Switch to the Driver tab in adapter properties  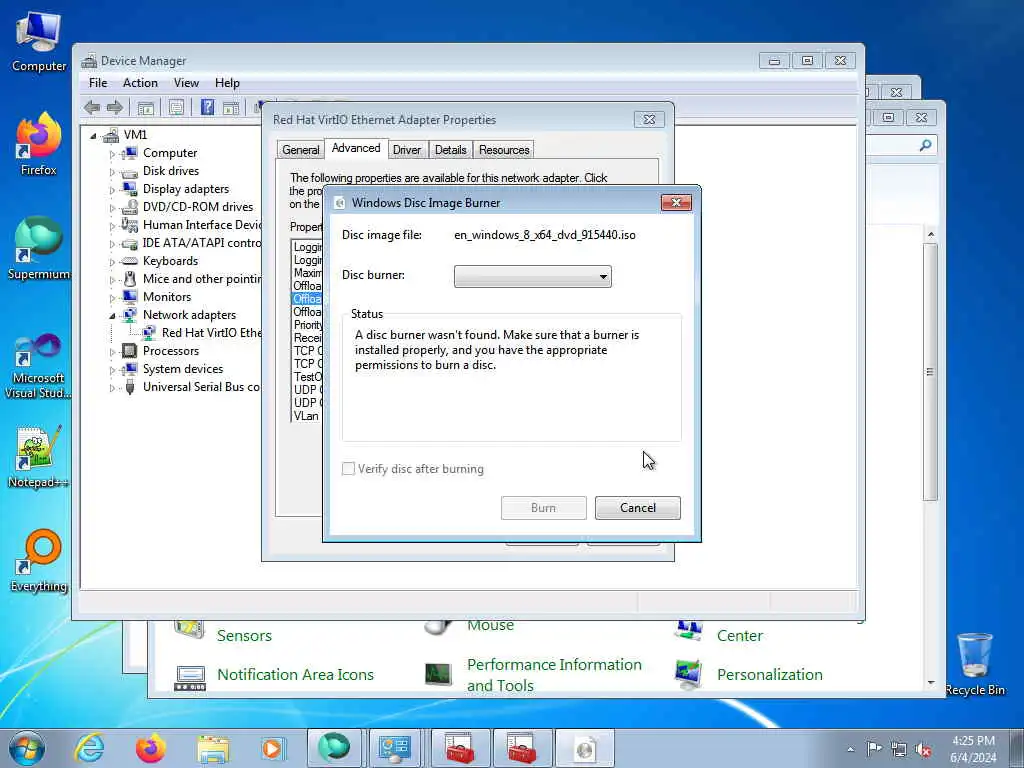pos(407,150)
